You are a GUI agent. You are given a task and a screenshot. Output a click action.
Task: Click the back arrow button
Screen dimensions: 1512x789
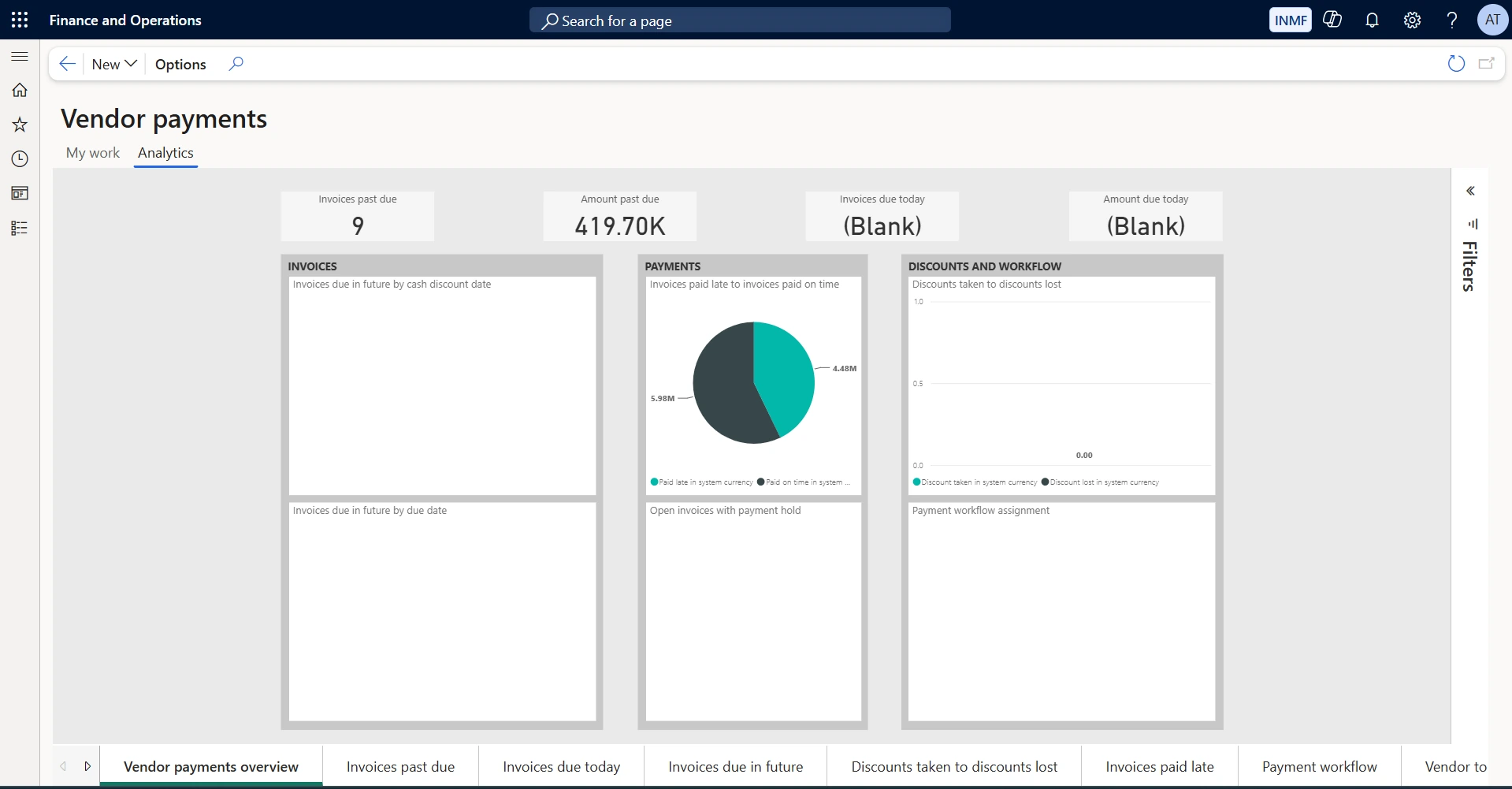pyautogui.click(x=68, y=64)
